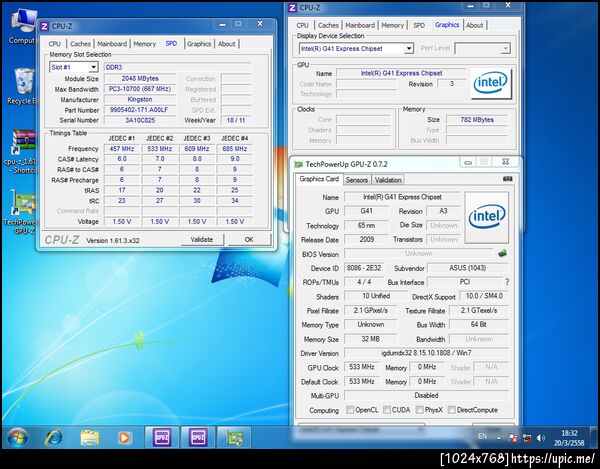
Task: Open TechPowerUp GPU-Z desktop shortcut
Action: point(21,211)
